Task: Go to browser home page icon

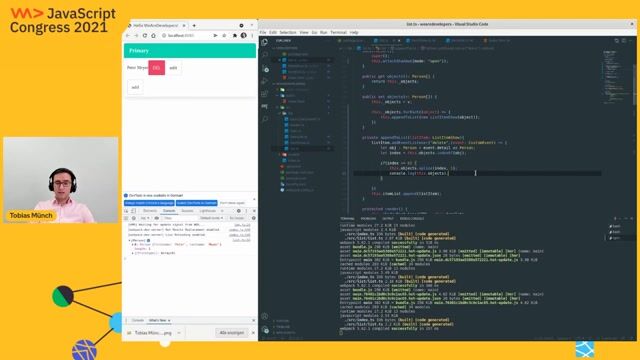Action: point(153,36)
